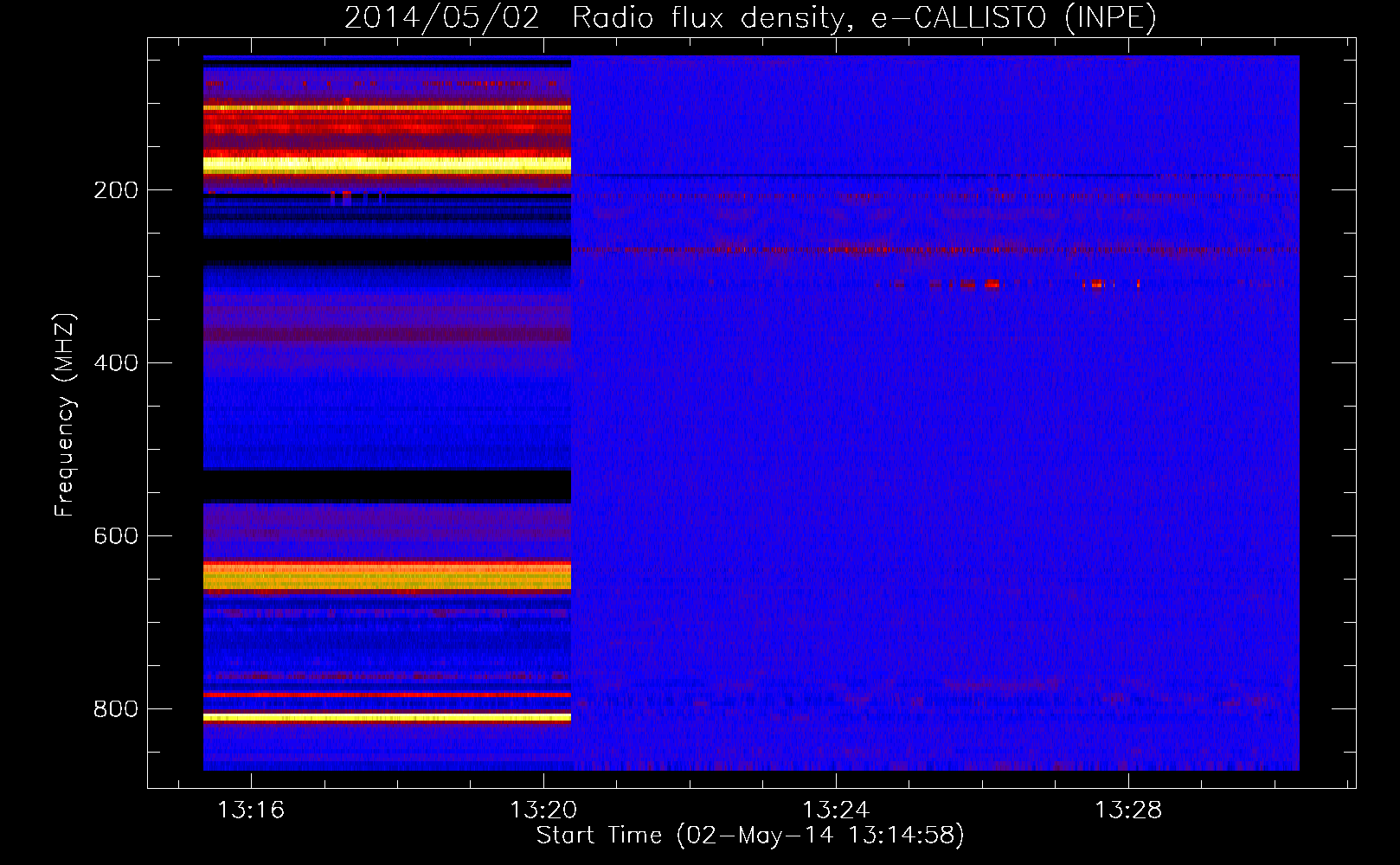Click the 13:24 time tick label
1400x865 pixels.
[x=836, y=811]
